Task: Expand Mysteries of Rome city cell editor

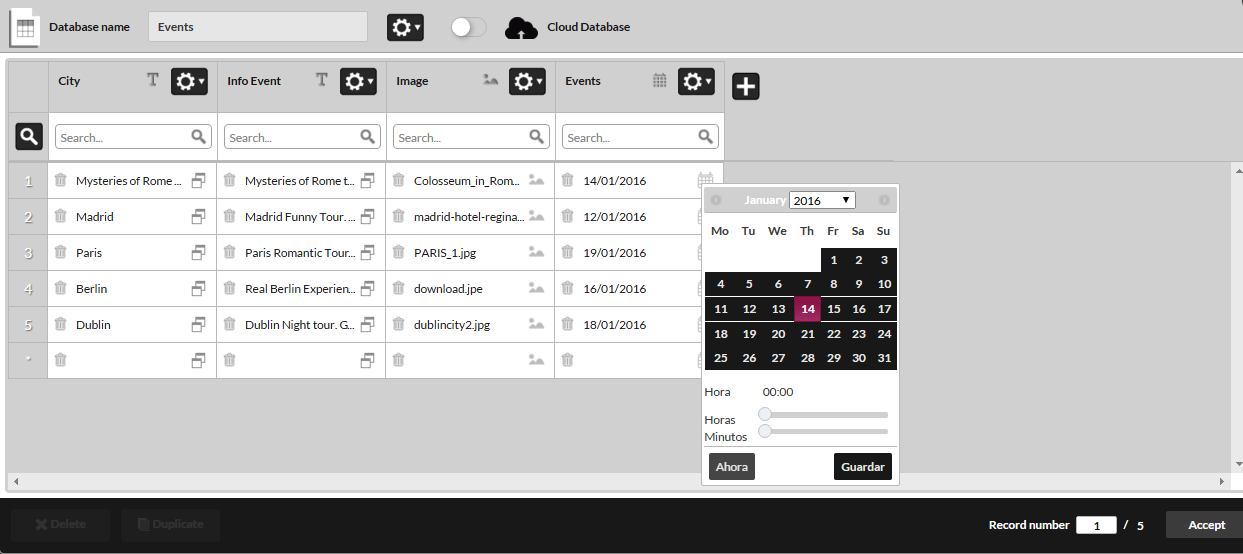Action: pos(199,180)
